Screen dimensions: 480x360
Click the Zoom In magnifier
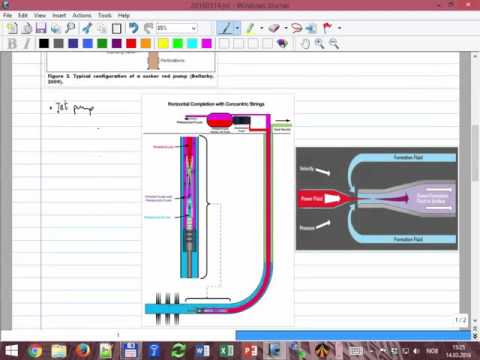pos(319,44)
